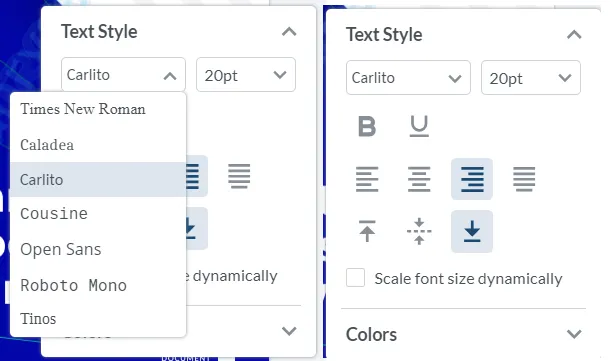
Task: Open 20pt size dropdown in right panel
Action: point(531,78)
